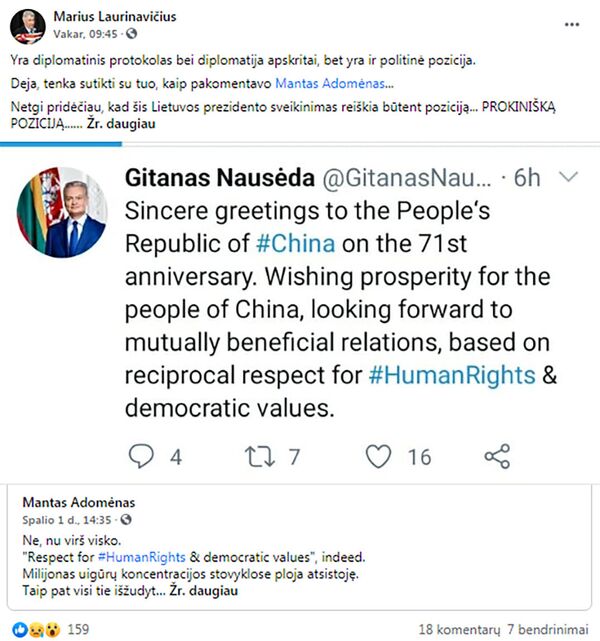Click the globe icon beside Spalio 1 d., 14:35
The height and width of the screenshot is (641, 600).
[x=126, y=520]
